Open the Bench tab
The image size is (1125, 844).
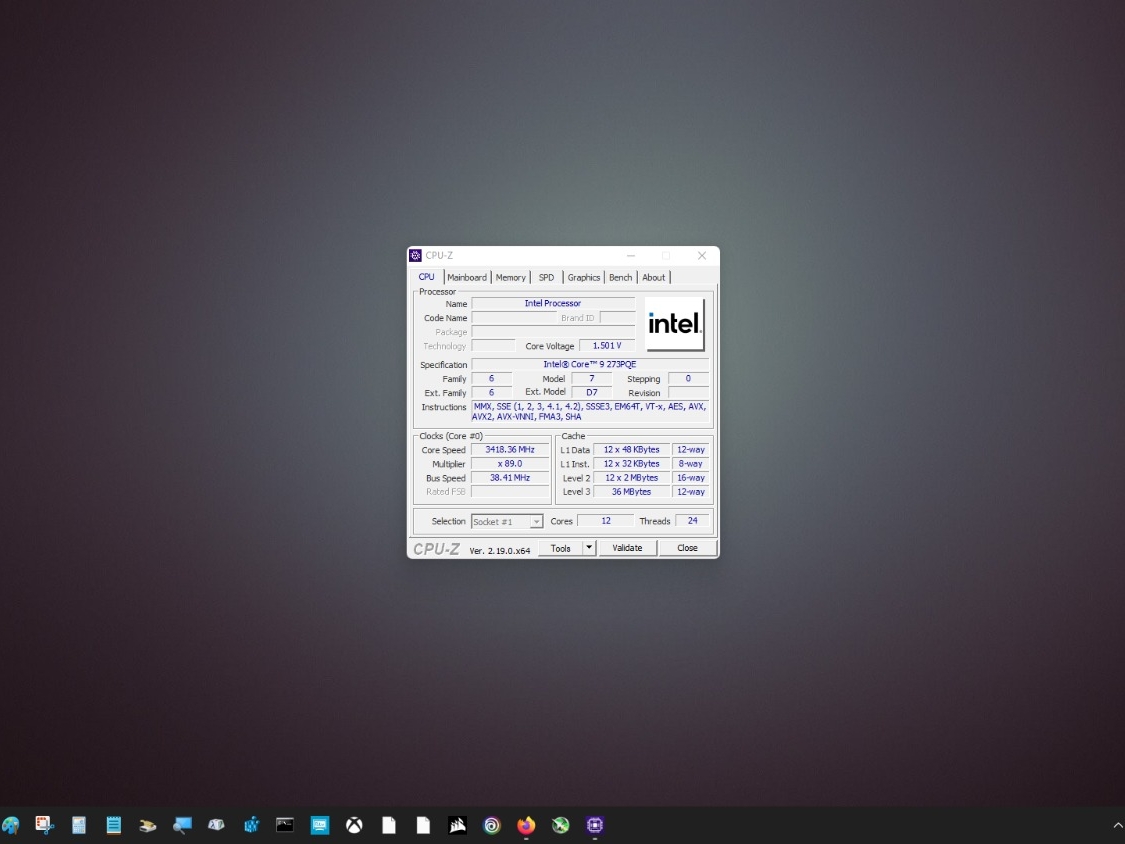621,278
